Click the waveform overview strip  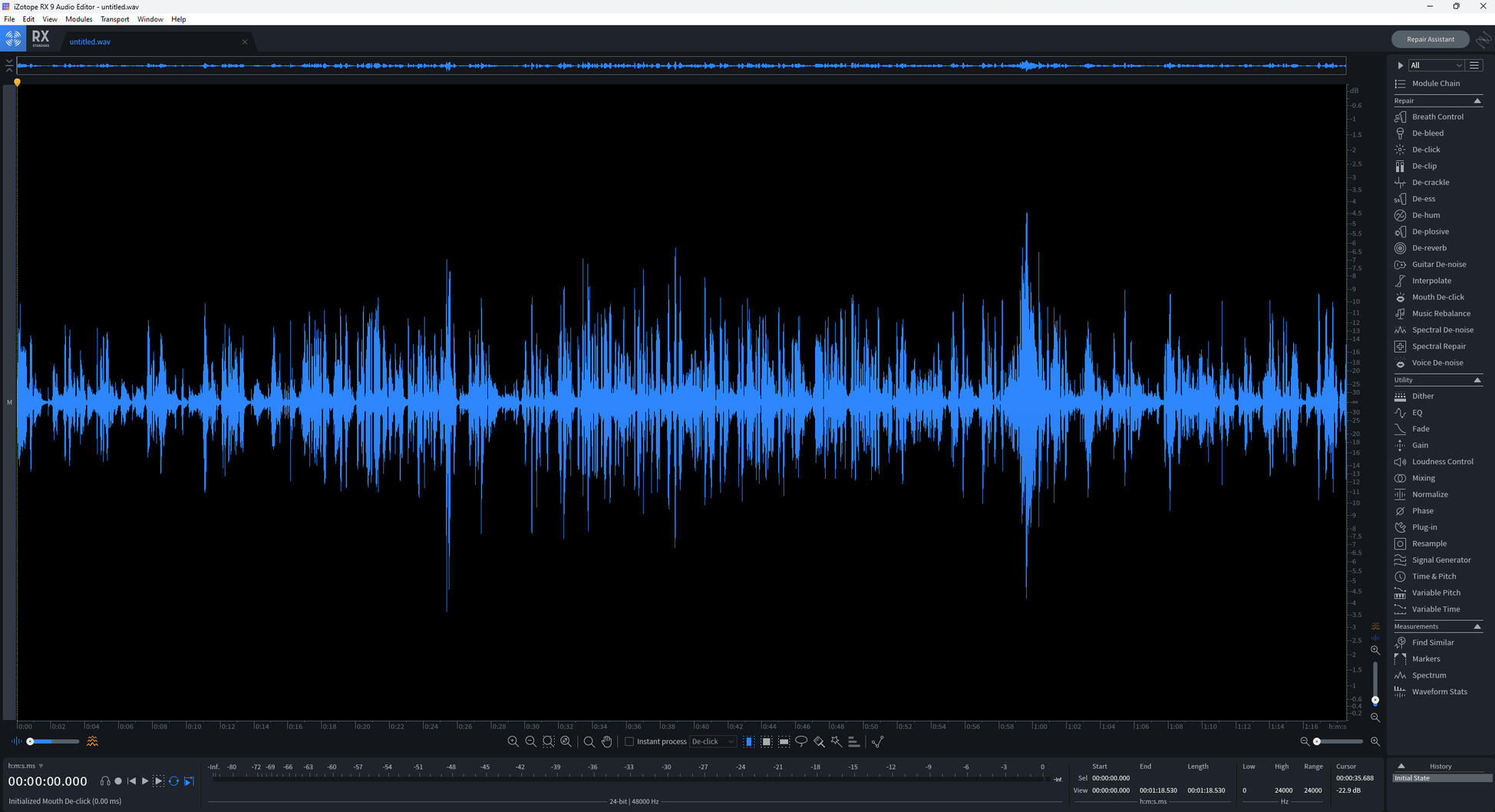(x=681, y=65)
